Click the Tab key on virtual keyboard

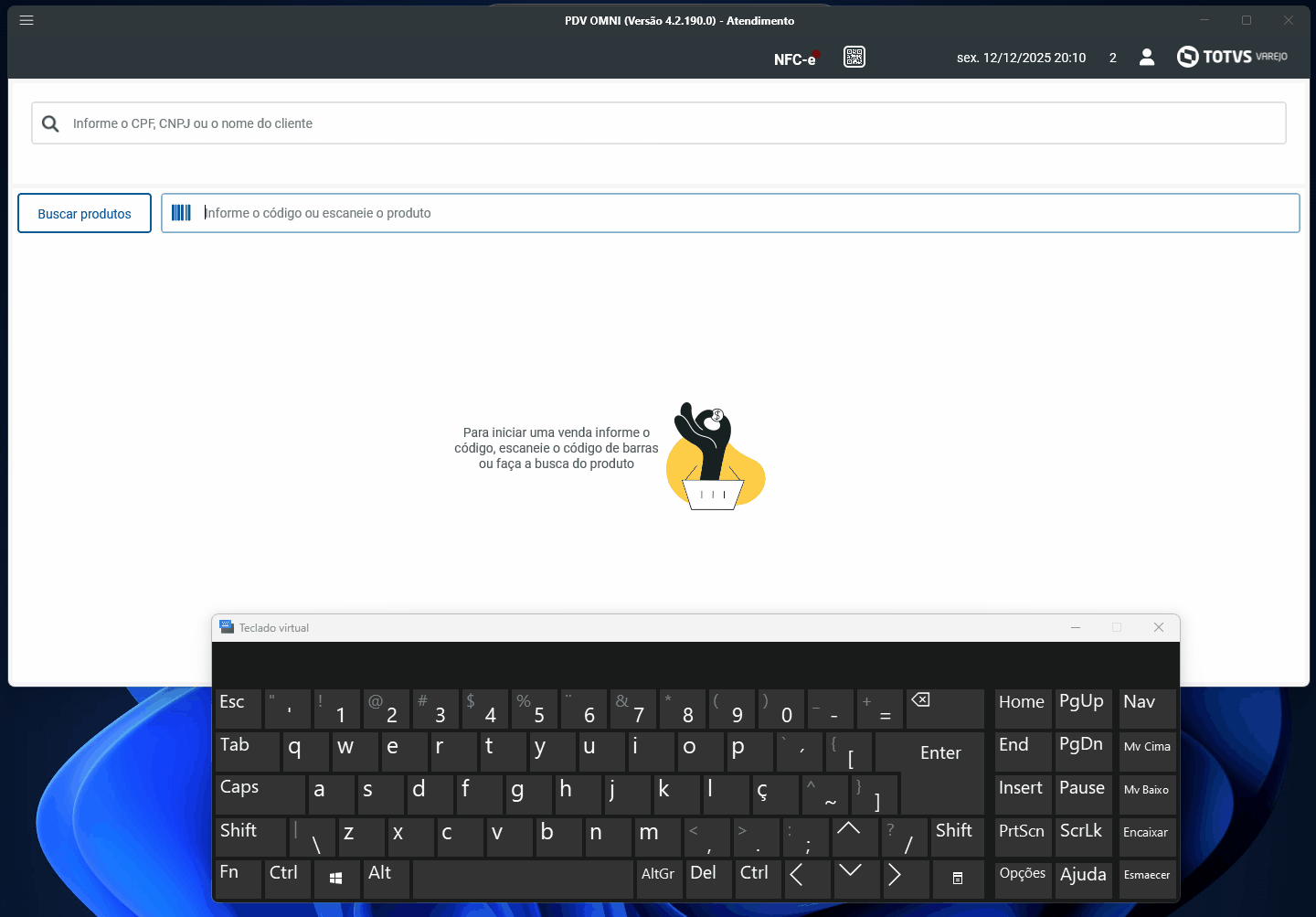pyautogui.click(x=248, y=752)
